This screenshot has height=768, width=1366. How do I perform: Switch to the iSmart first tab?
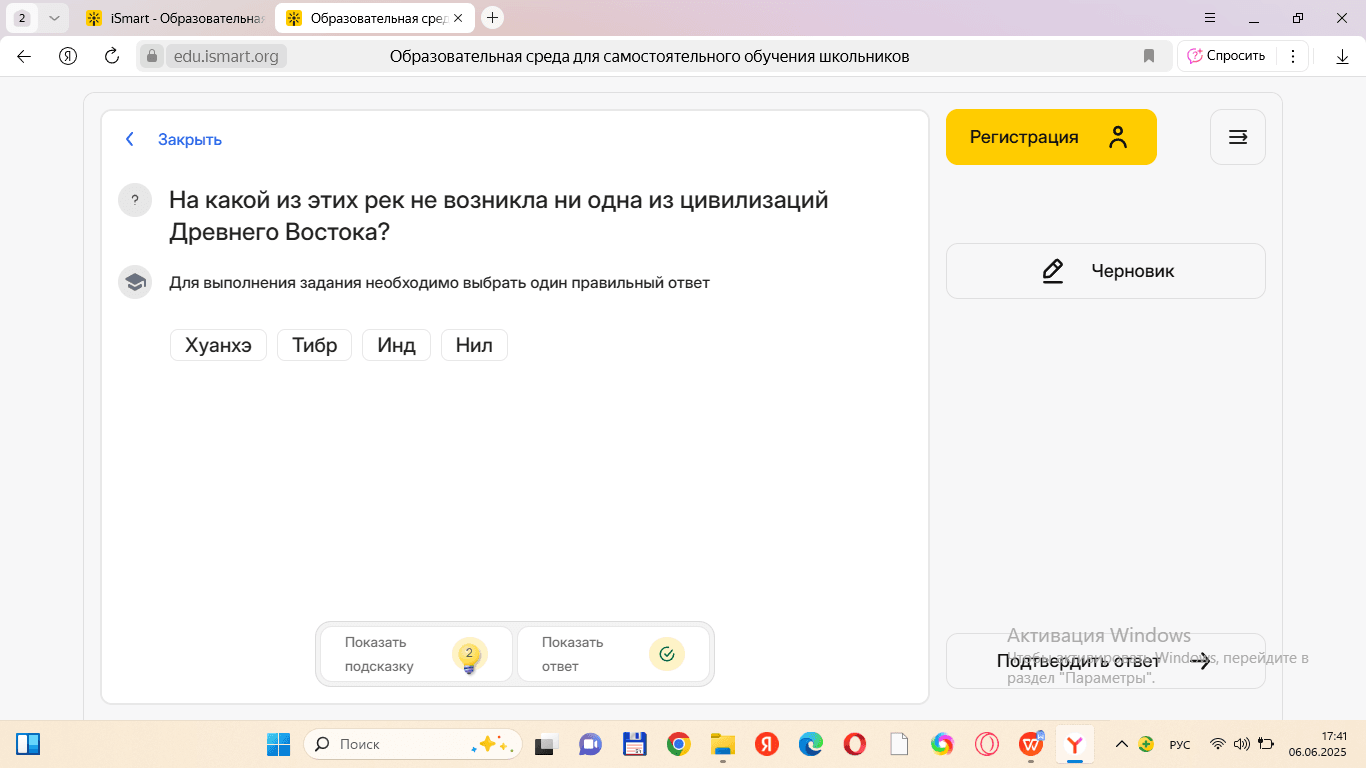175,18
